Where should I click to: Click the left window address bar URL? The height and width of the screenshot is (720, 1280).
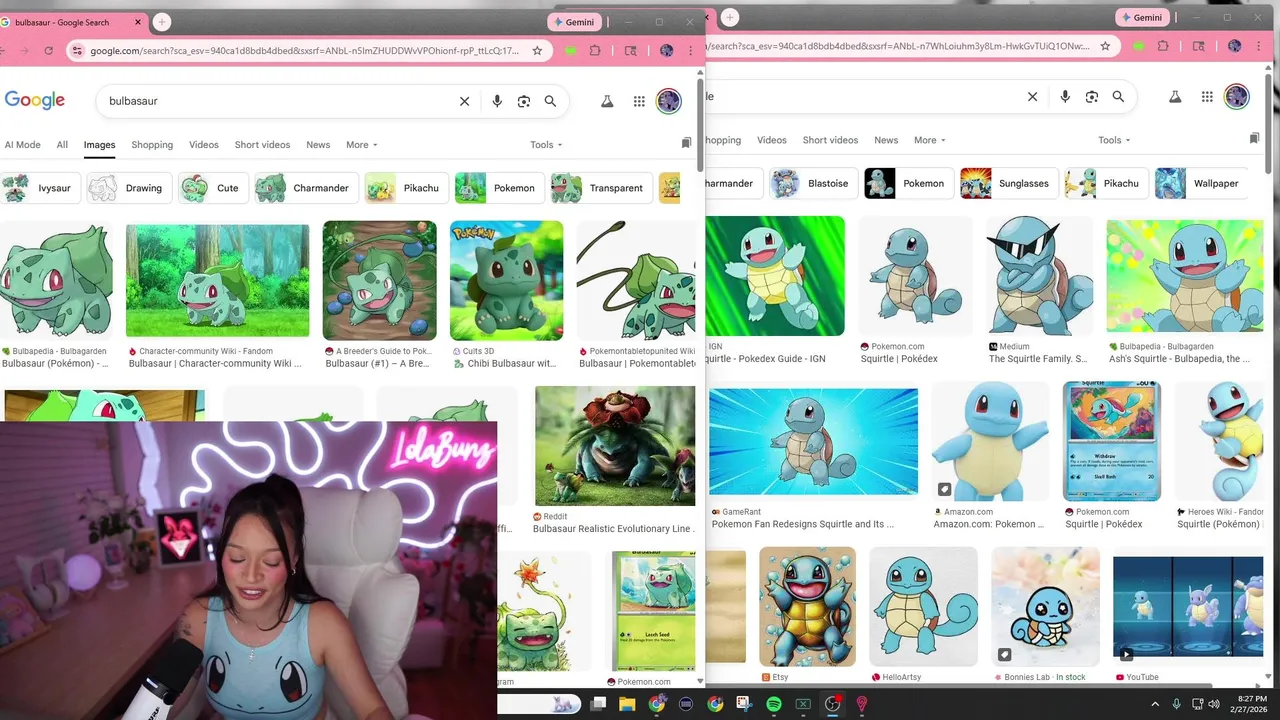pos(305,50)
